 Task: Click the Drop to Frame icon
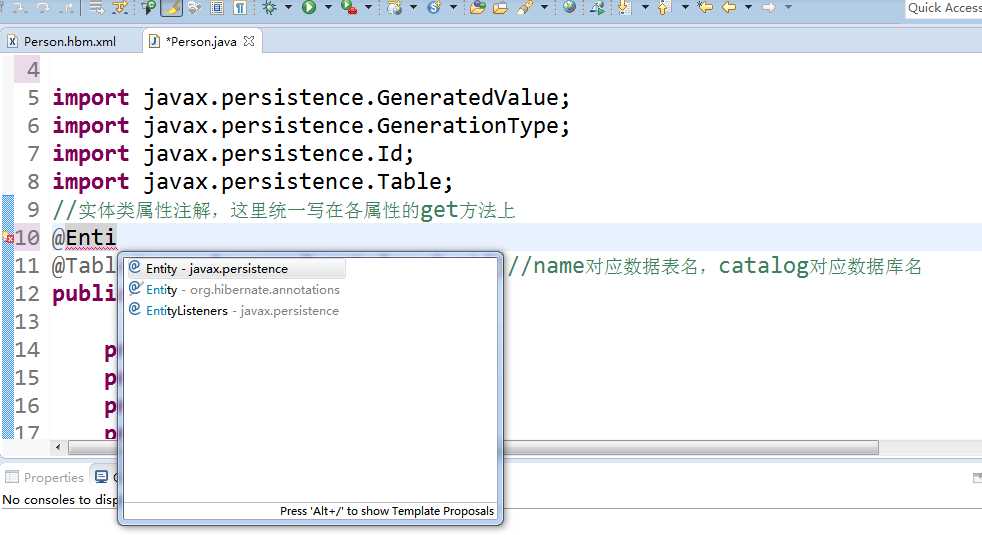[95, 8]
